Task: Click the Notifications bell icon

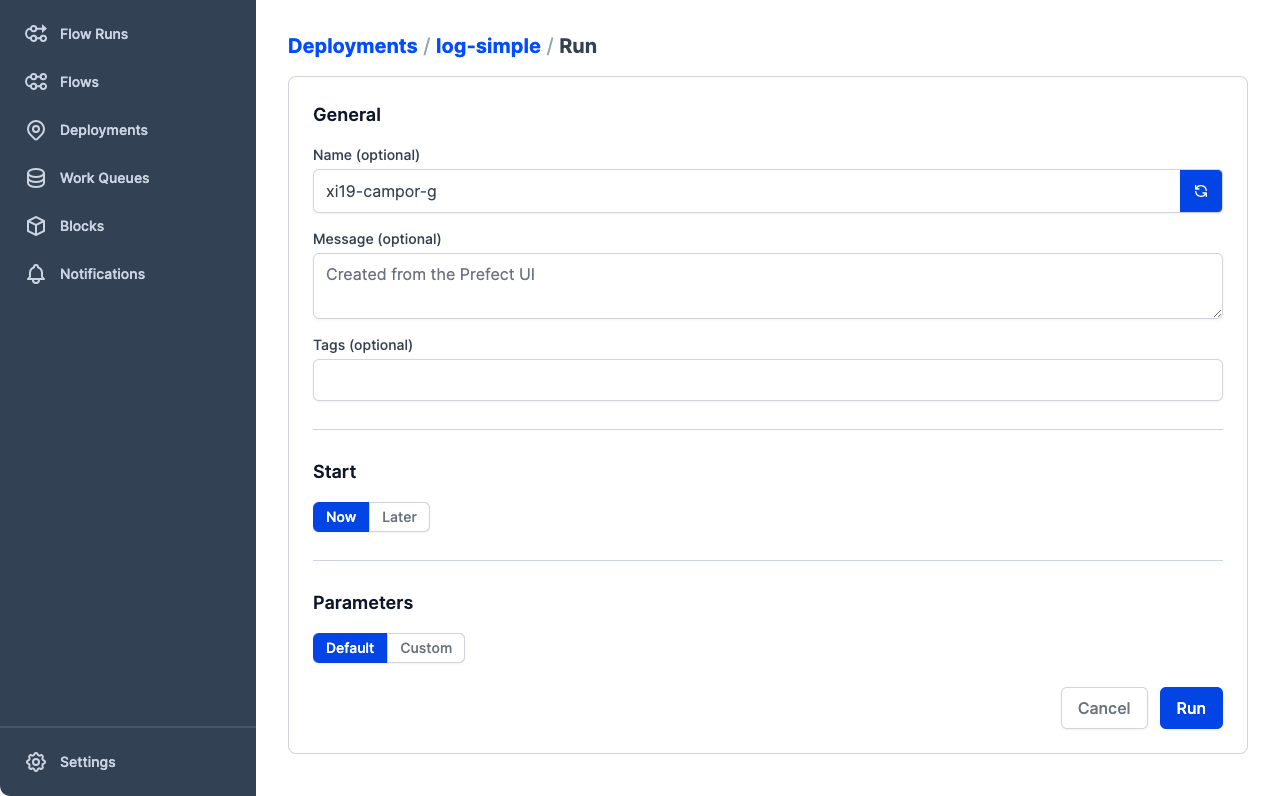Action: click(x=36, y=274)
